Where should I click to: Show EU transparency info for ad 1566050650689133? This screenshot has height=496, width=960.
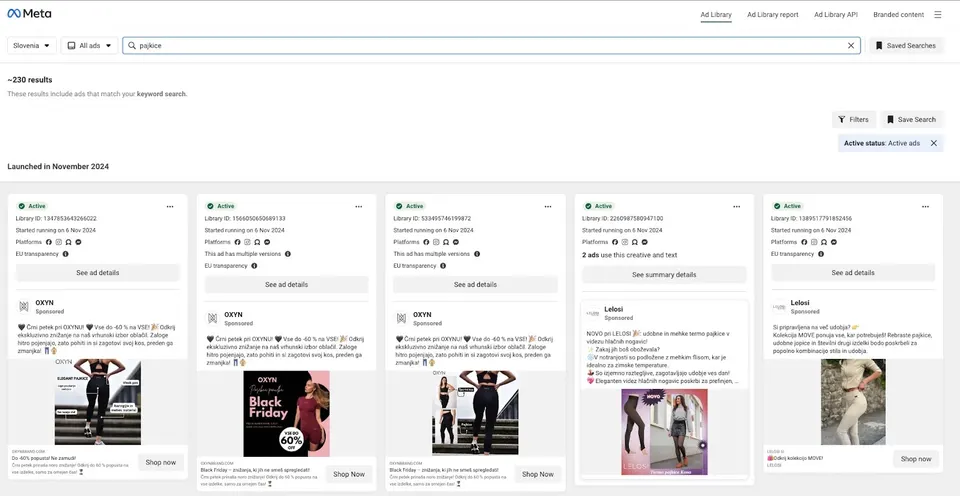(254, 266)
